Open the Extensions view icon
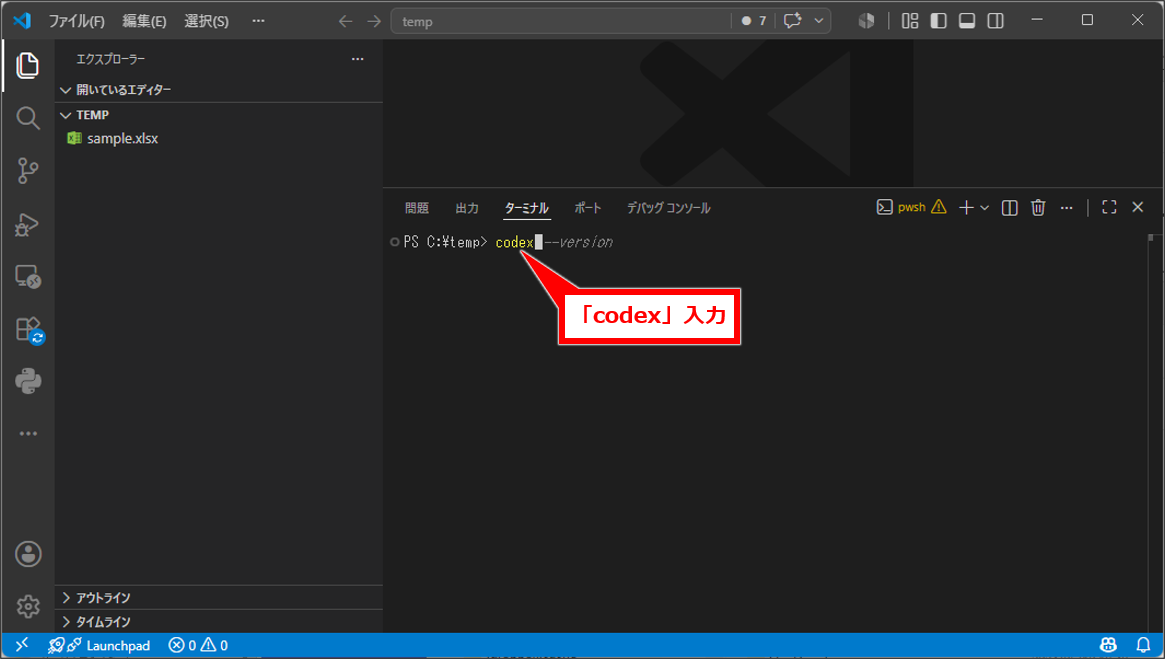 tap(29, 330)
